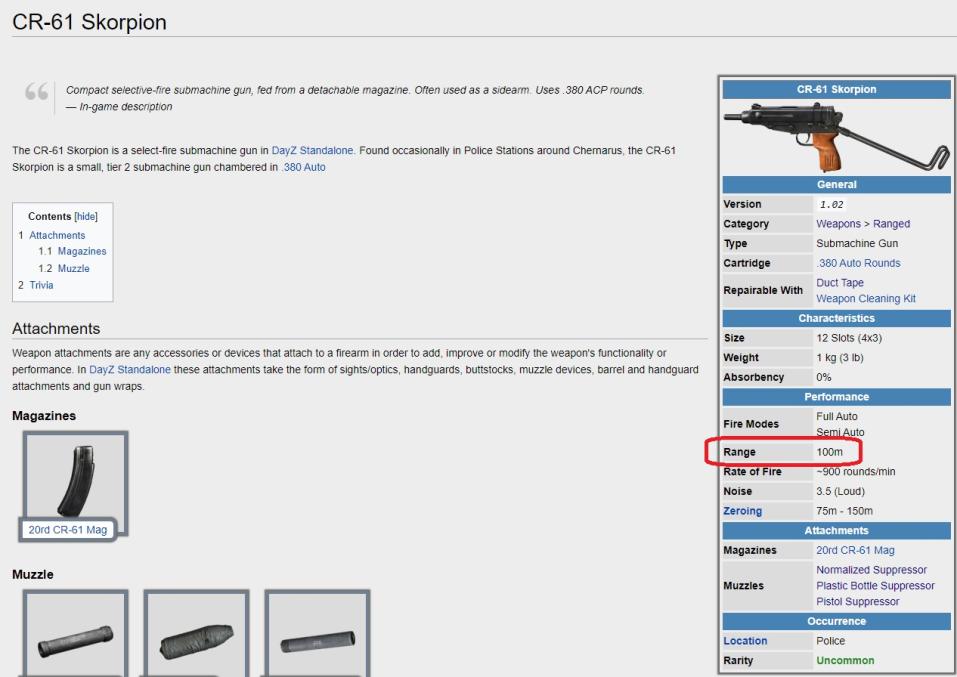Click the 1 kg (3 lb) weight value

(x=839, y=357)
